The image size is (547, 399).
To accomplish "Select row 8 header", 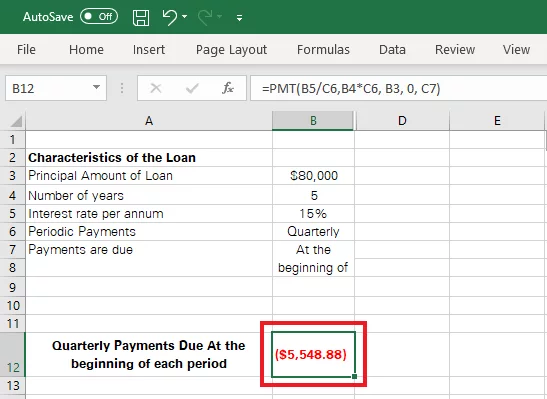I will click(x=13, y=268).
